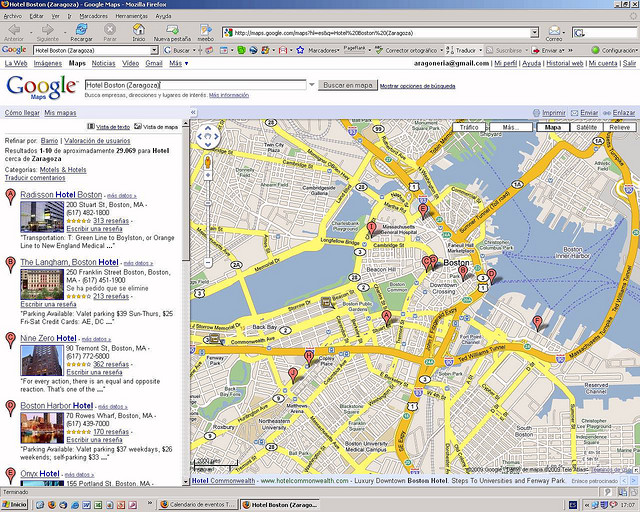The width and height of the screenshot is (640, 512).
Task: Open Más... map layers dropdown
Action: [511, 127]
